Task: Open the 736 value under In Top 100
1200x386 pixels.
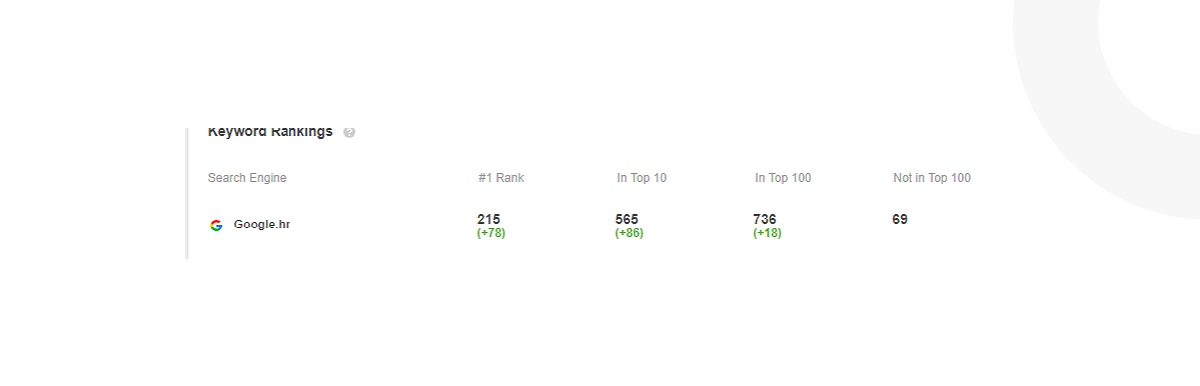Action: pos(765,219)
